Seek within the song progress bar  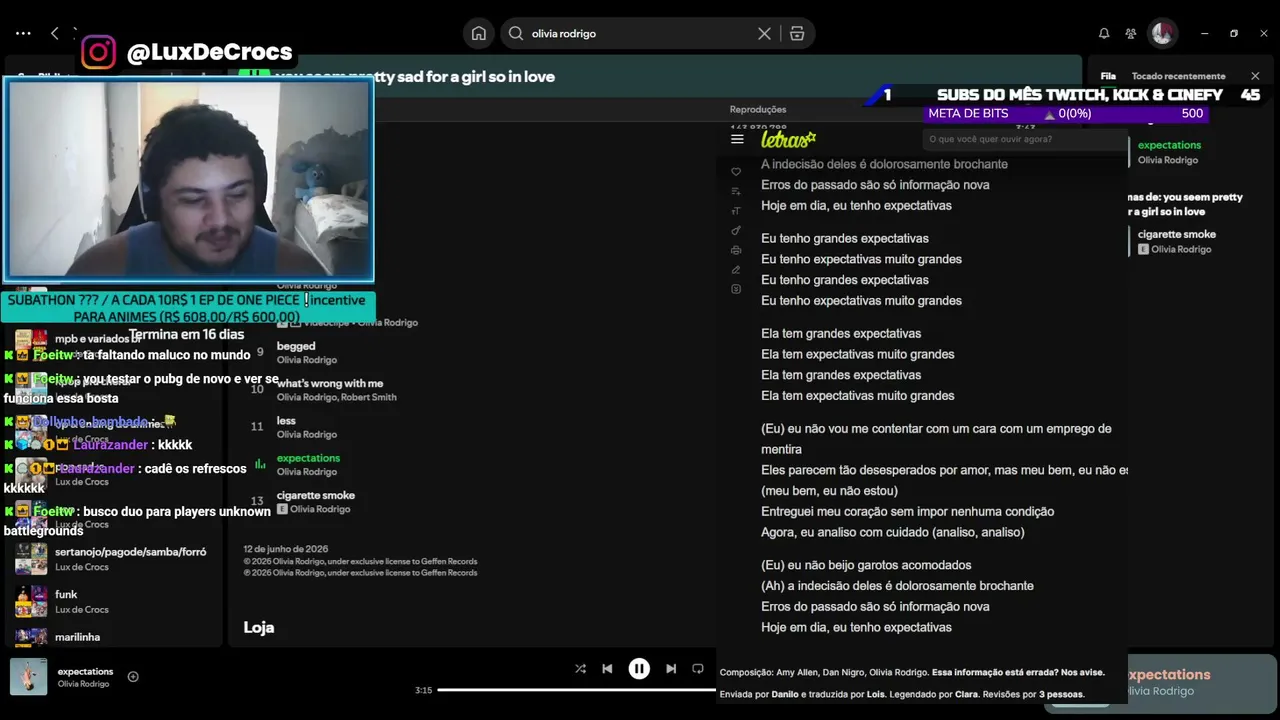(x=576, y=690)
